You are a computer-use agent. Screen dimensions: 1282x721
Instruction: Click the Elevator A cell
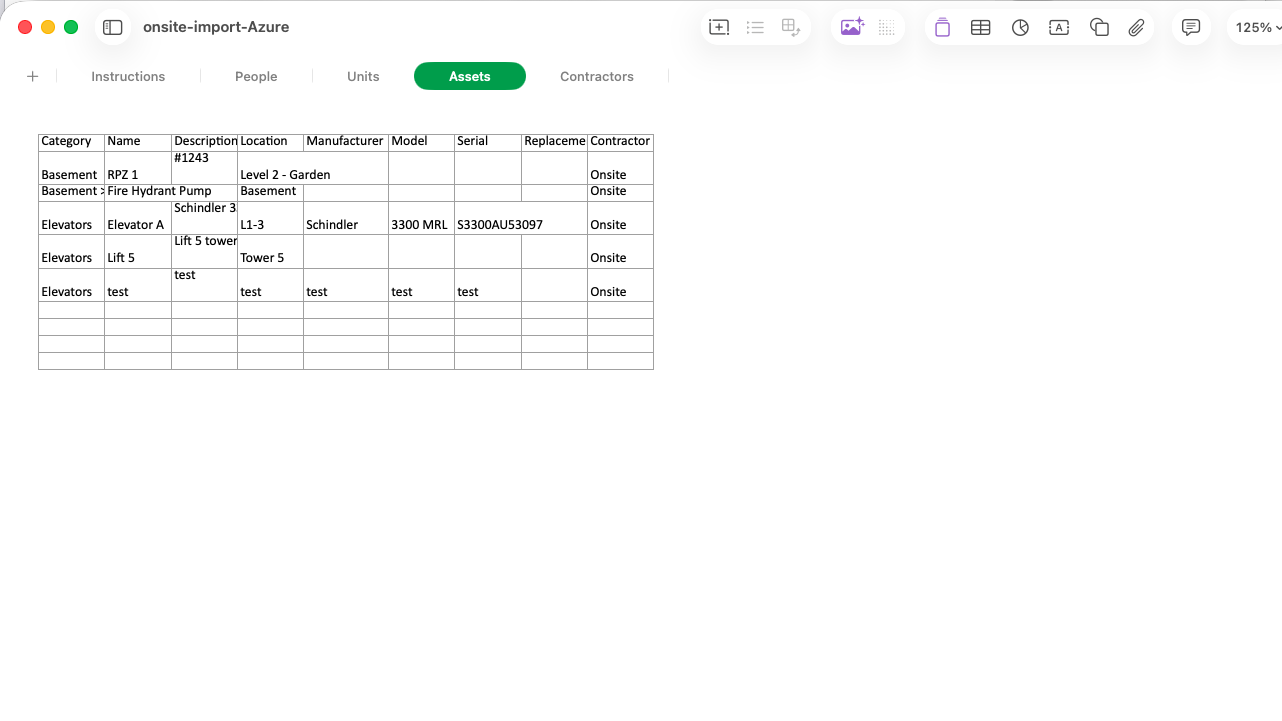pyautogui.click(x=138, y=218)
